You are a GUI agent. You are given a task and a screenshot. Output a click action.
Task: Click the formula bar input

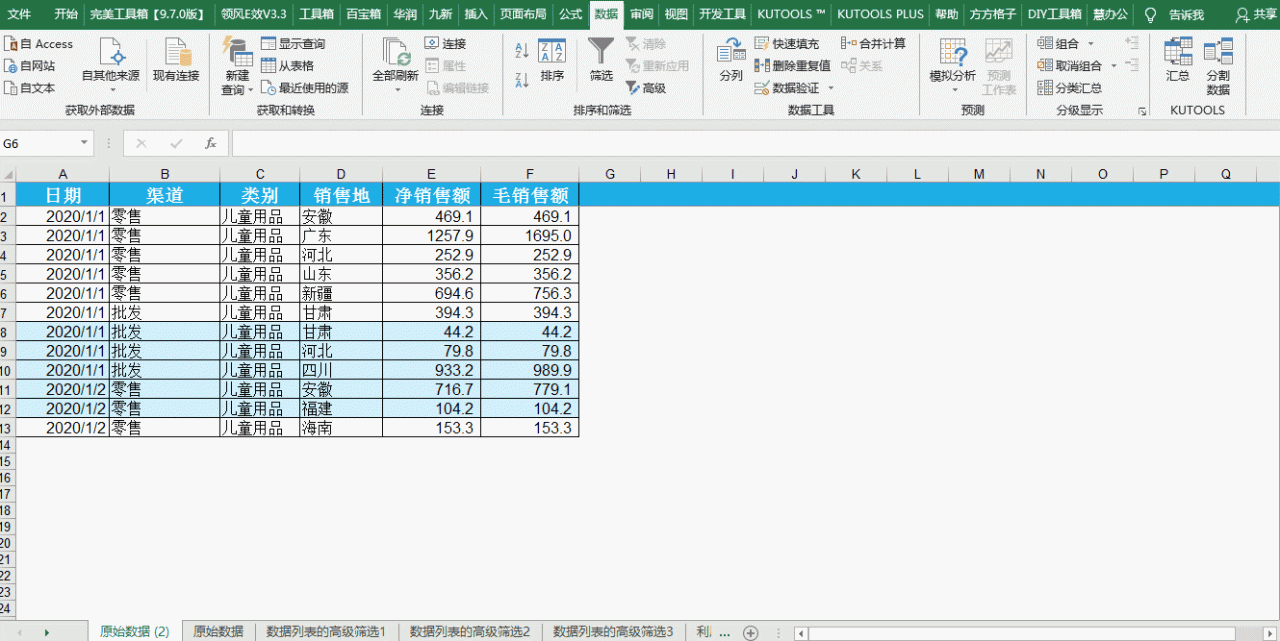click(x=755, y=144)
